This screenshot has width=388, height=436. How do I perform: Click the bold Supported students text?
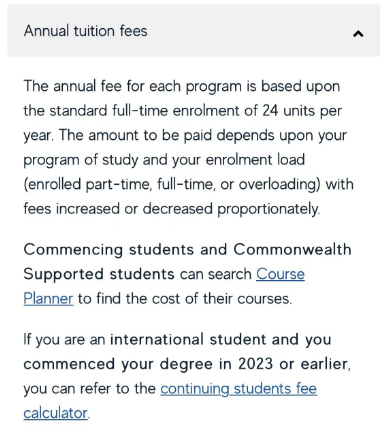click(x=99, y=274)
